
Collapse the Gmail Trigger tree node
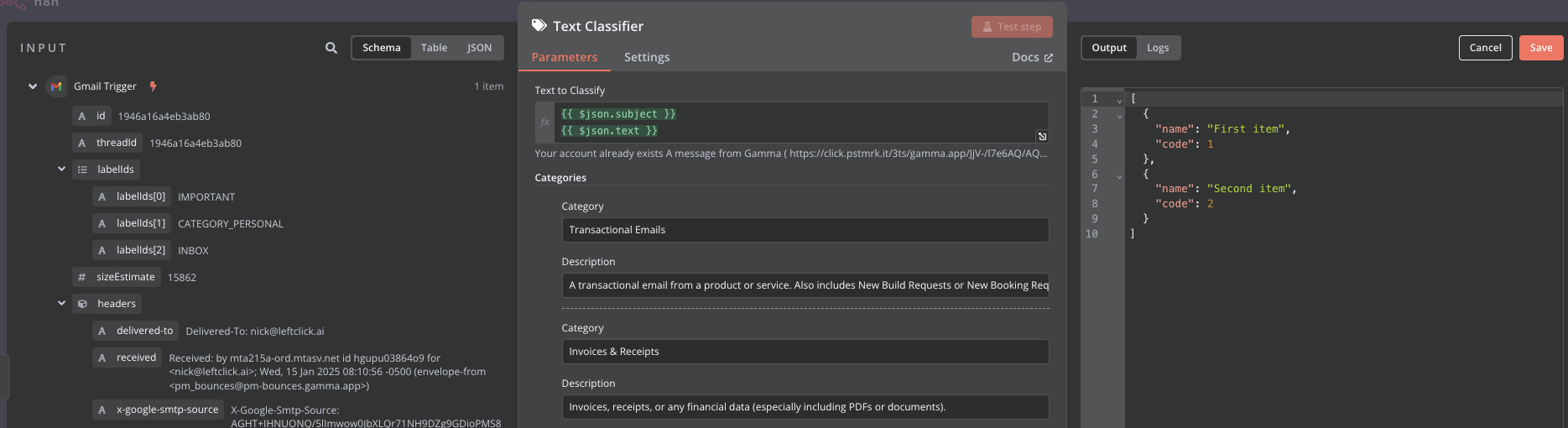click(33, 86)
